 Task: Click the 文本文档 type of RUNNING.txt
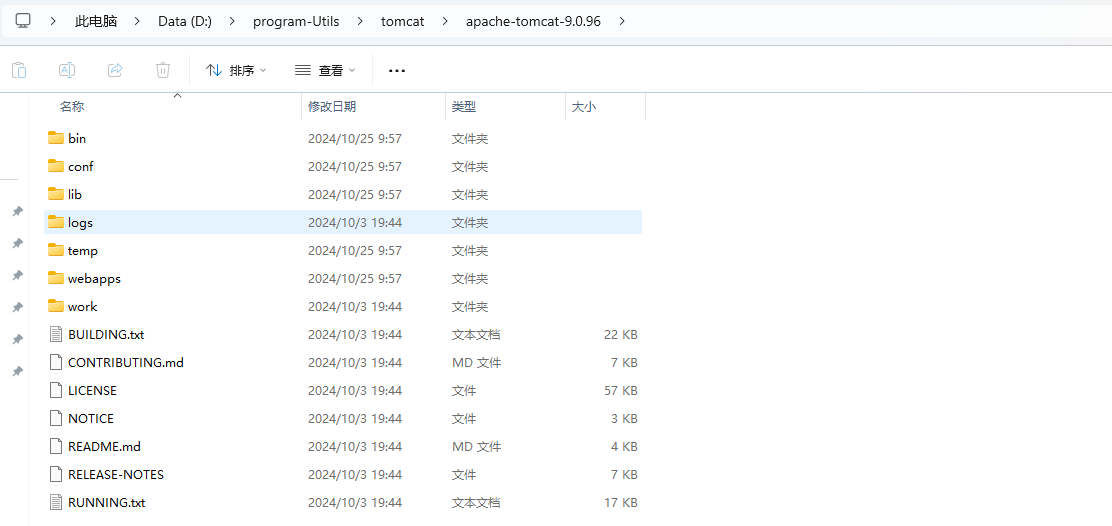pos(476,503)
